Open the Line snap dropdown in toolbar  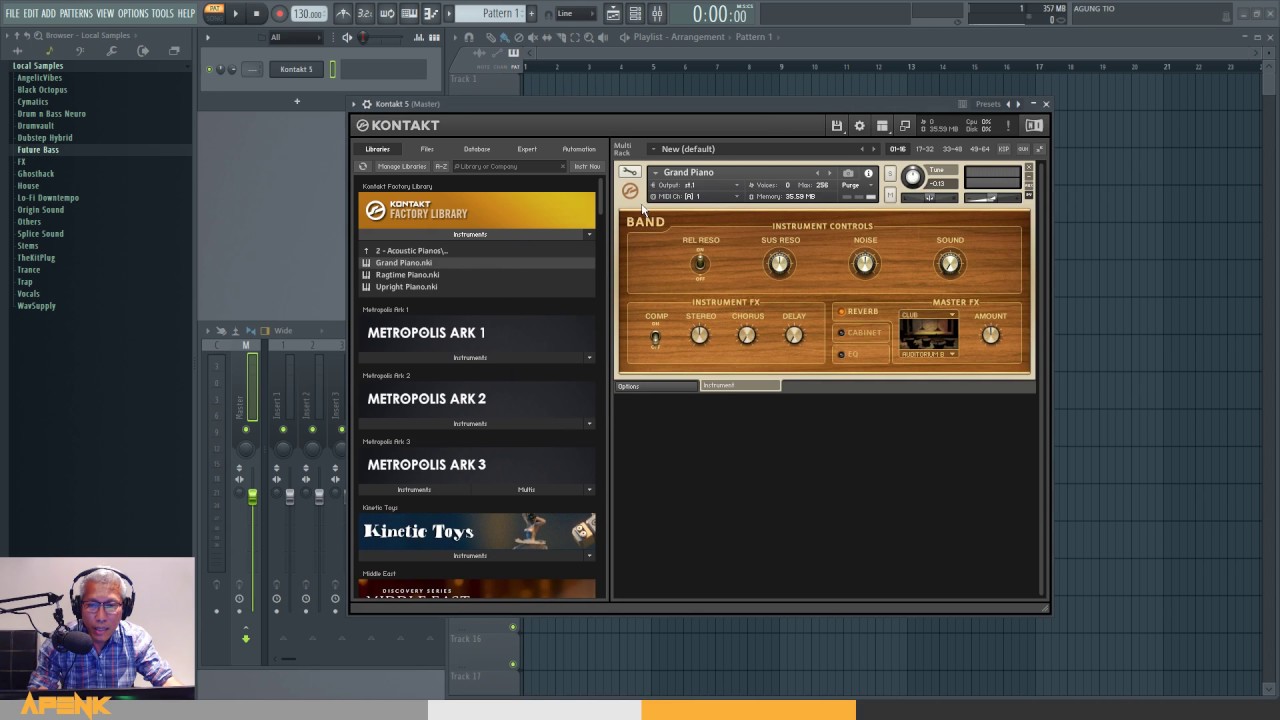(575, 13)
